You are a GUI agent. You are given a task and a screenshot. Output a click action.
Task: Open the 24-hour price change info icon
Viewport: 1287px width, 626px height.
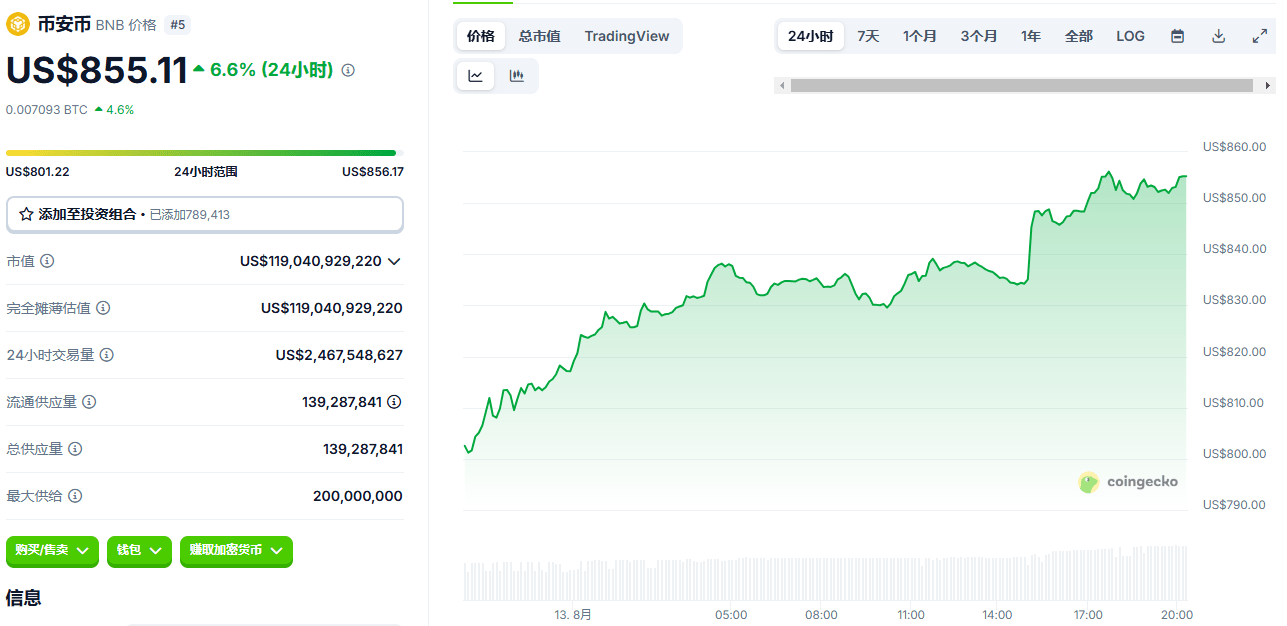coord(348,70)
